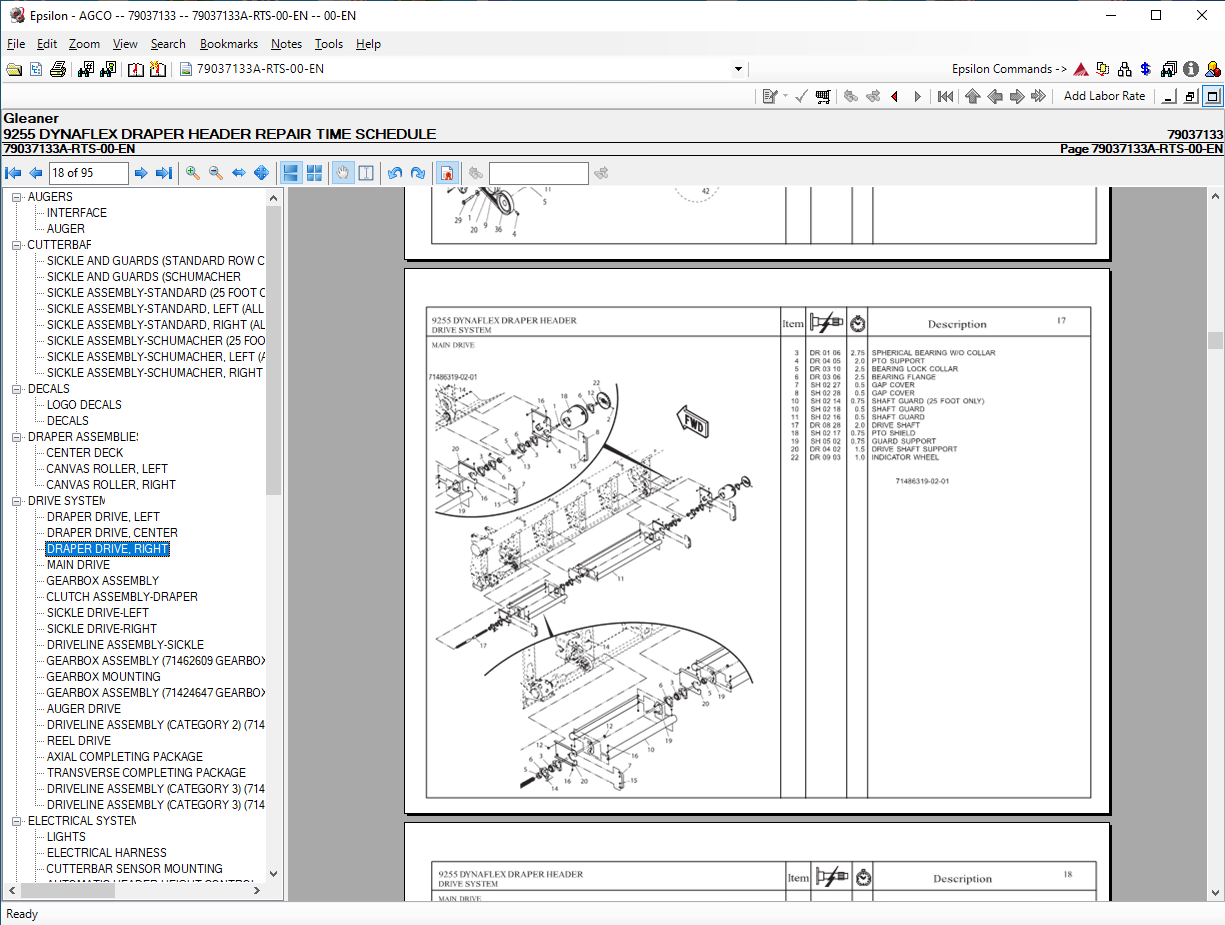Viewport: 1225px width, 925px height.
Task: Go to the next page arrow
Action: pos(141,173)
